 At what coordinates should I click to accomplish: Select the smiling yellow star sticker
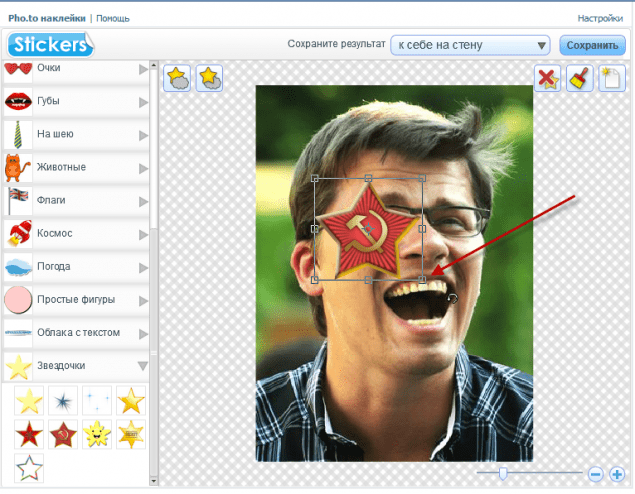pos(97,435)
